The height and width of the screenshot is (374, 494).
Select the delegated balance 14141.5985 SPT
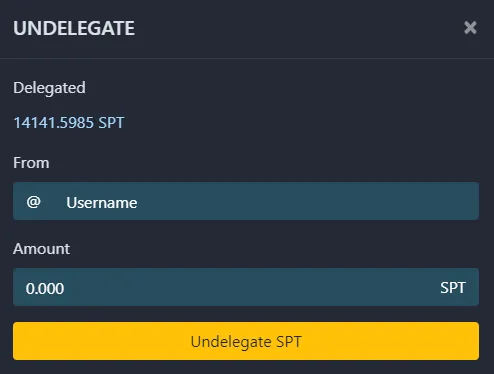pyautogui.click(x=69, y=123)
